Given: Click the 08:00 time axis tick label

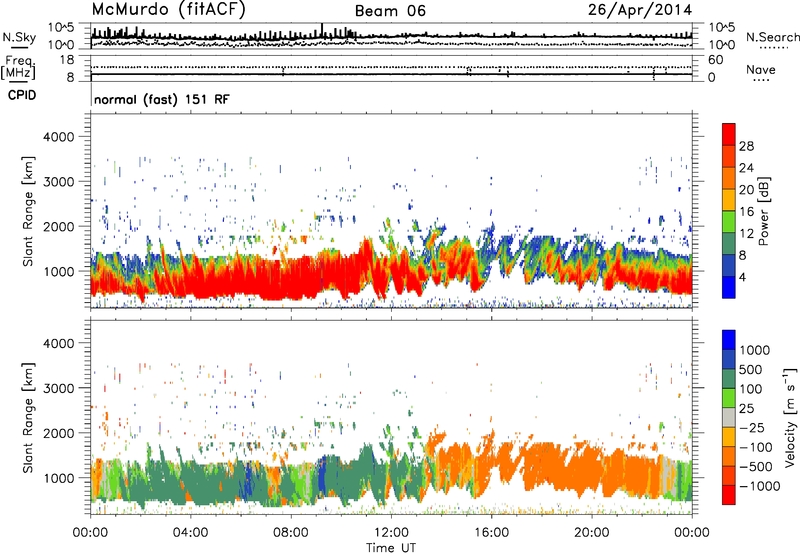Looking at the screenshot, I should (291, 533).
